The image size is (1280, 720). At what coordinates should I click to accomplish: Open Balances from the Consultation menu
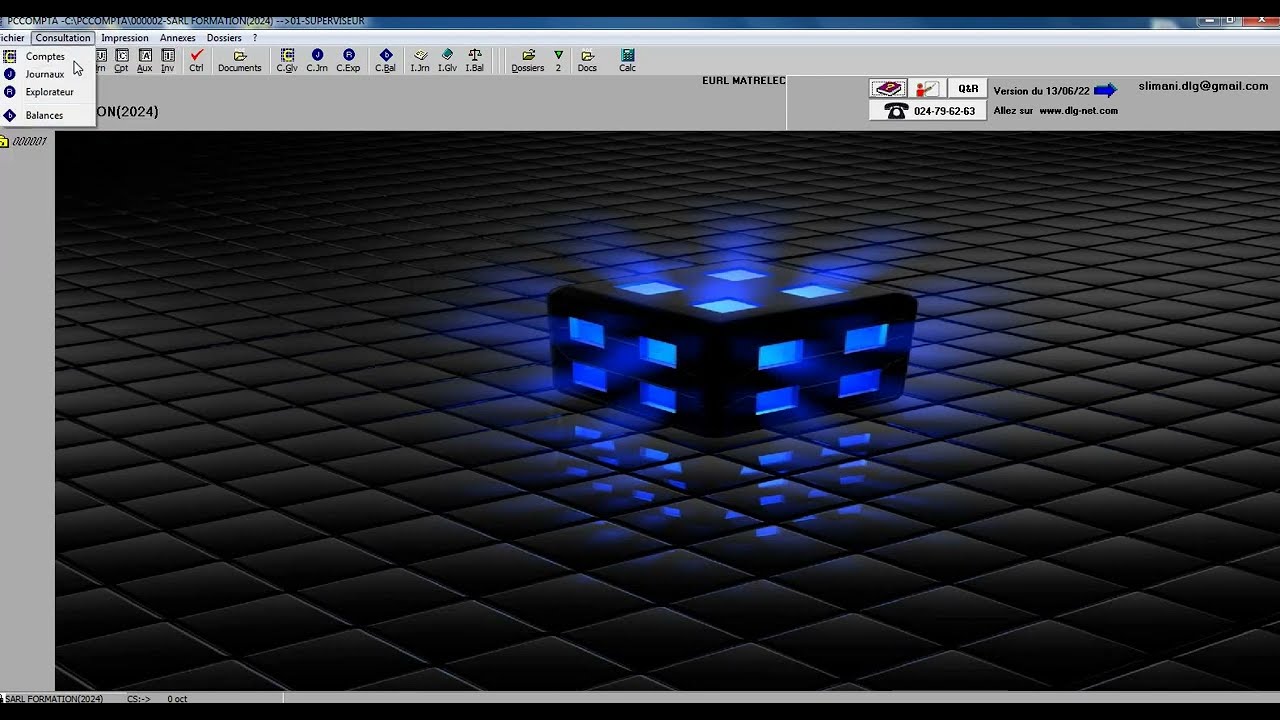click(x=48, y=115)
